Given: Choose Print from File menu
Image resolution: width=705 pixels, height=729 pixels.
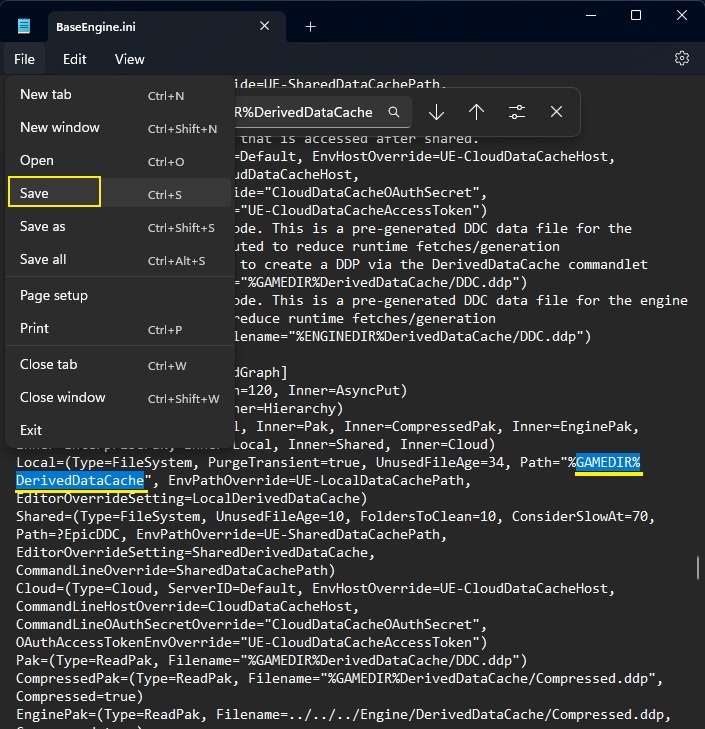Looking at the screenshot, I should point(120,329).
